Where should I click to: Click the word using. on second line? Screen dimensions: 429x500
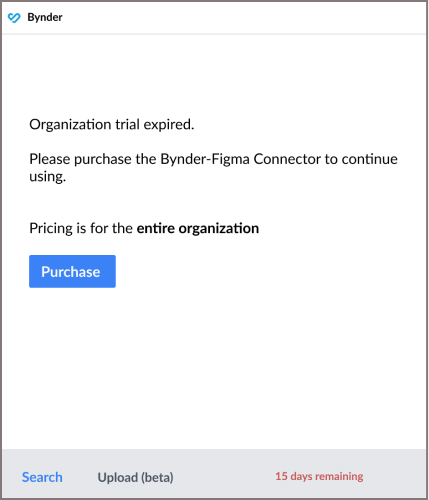[48, 177]
